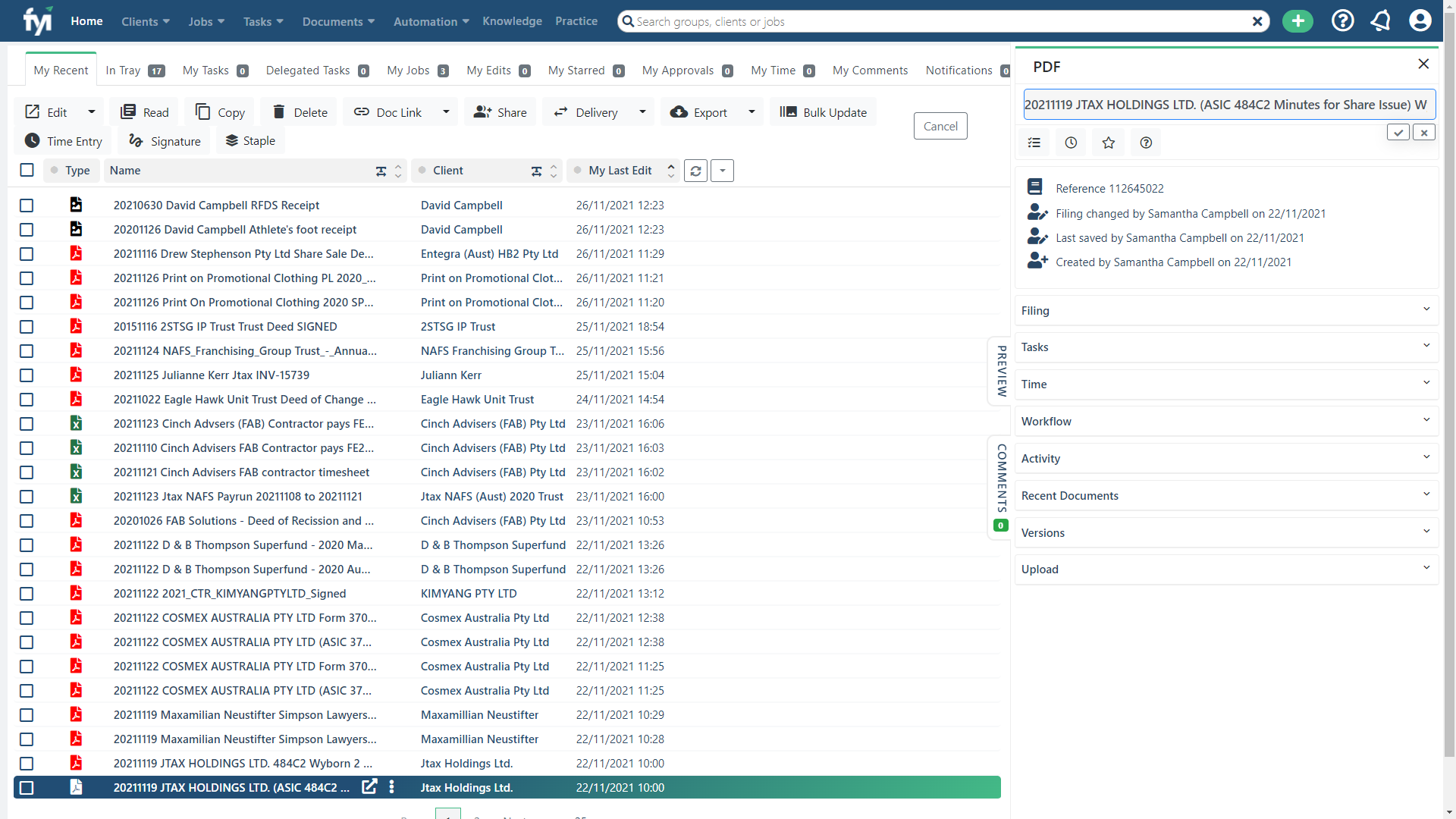Click the Signature toolbar button
This screenshot has height=819, width=1456.
(165, 141)
